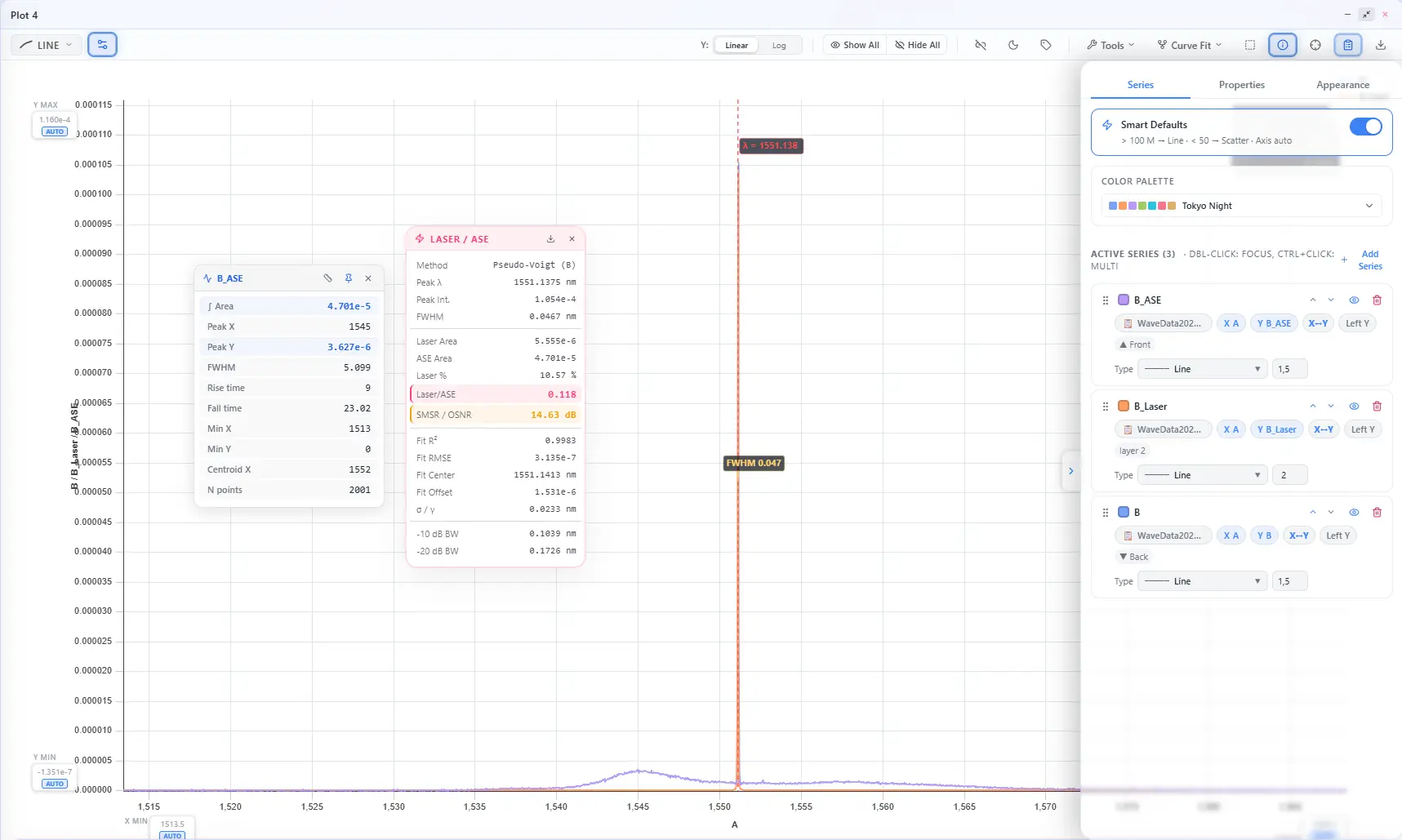Download the Laser / ASE results
Image resolution: width=1402 pixels, height=840 pixels.
pos(550,239)
